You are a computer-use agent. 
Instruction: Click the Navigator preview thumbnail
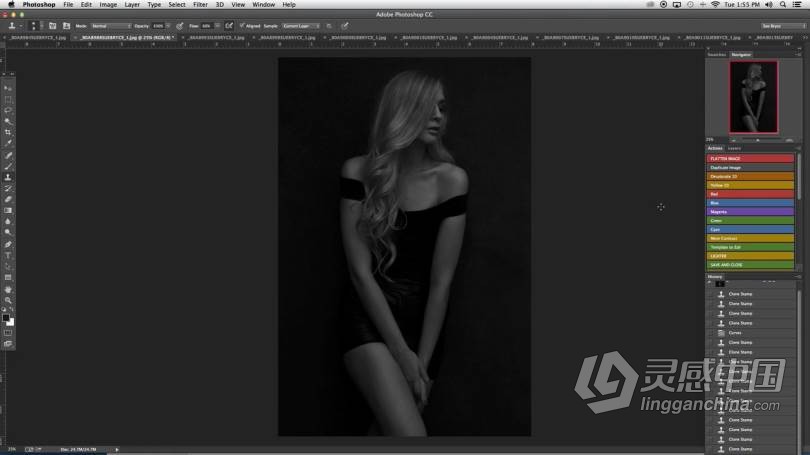(753, 97)
